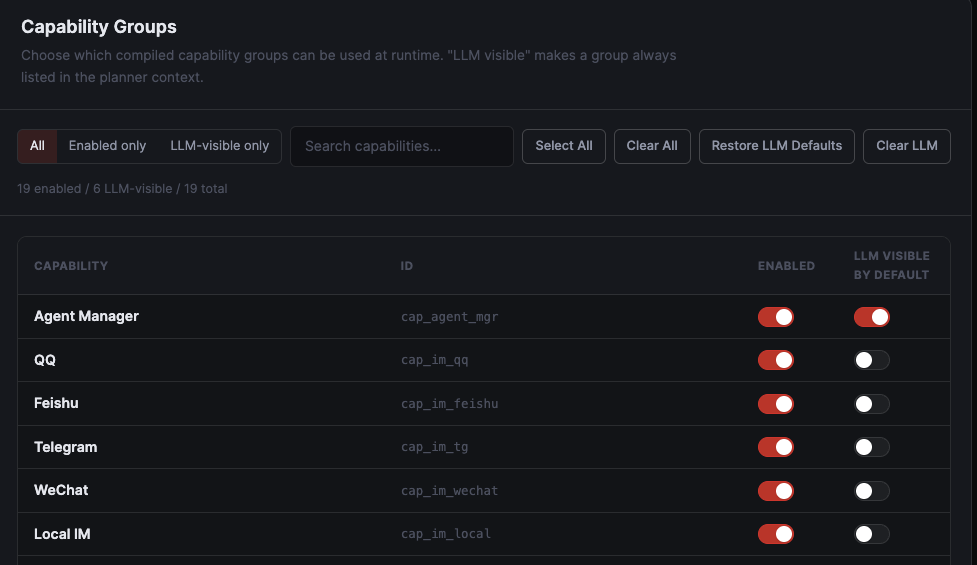
Task: Click the Select All button
Action: click(x=564, y=146)
